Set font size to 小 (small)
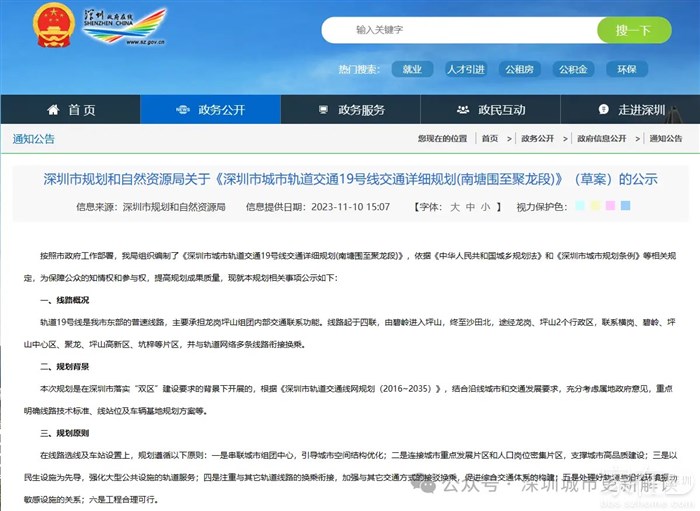Screen dimensions: 700x511 pyautogui.click(x=485, y=207)
